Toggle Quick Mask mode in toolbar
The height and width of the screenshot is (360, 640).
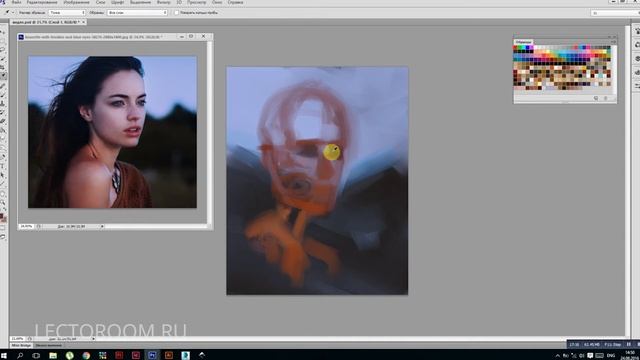click(3, 229)
